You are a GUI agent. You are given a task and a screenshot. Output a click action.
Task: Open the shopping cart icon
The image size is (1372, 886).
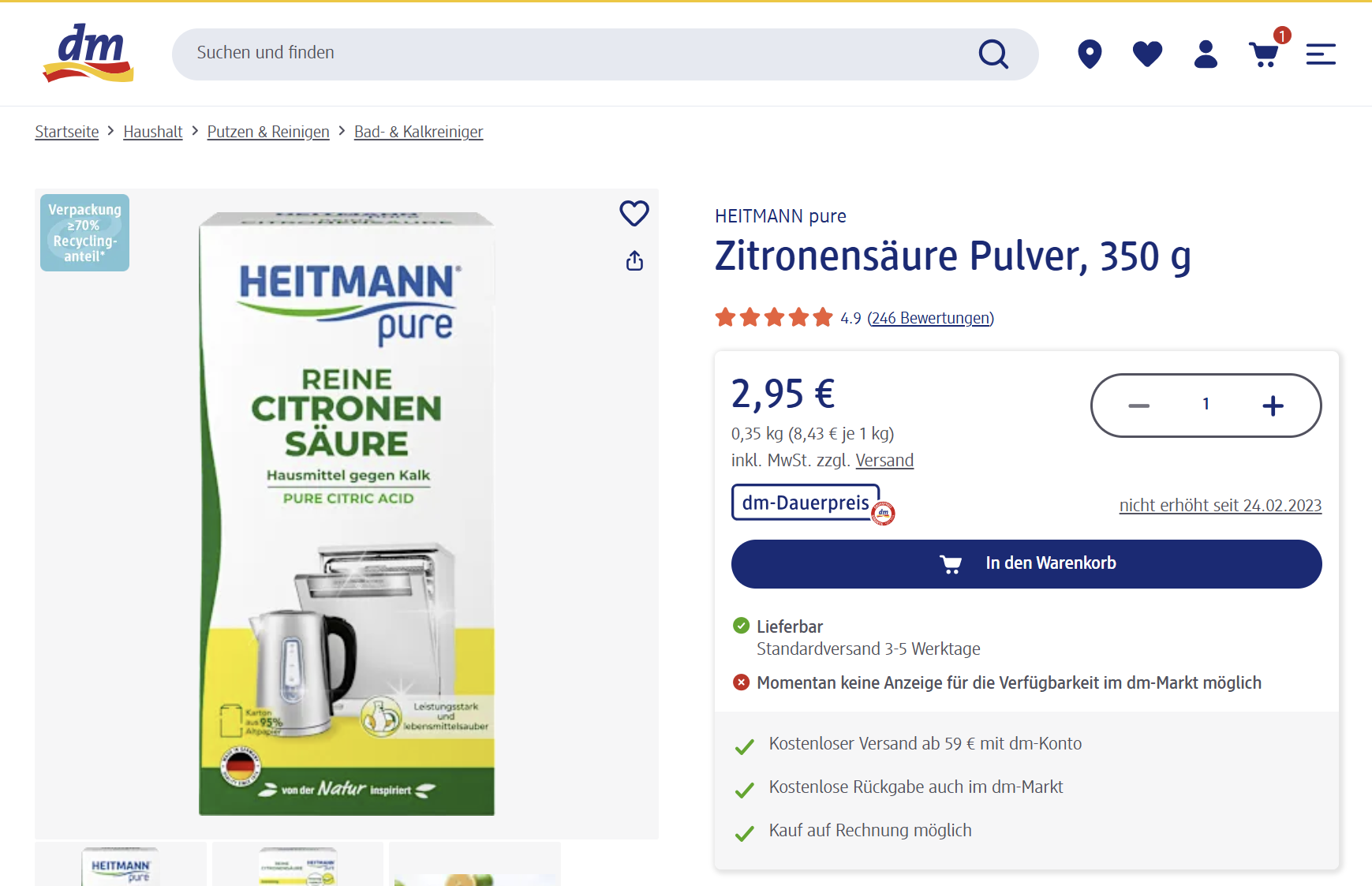1264,54
